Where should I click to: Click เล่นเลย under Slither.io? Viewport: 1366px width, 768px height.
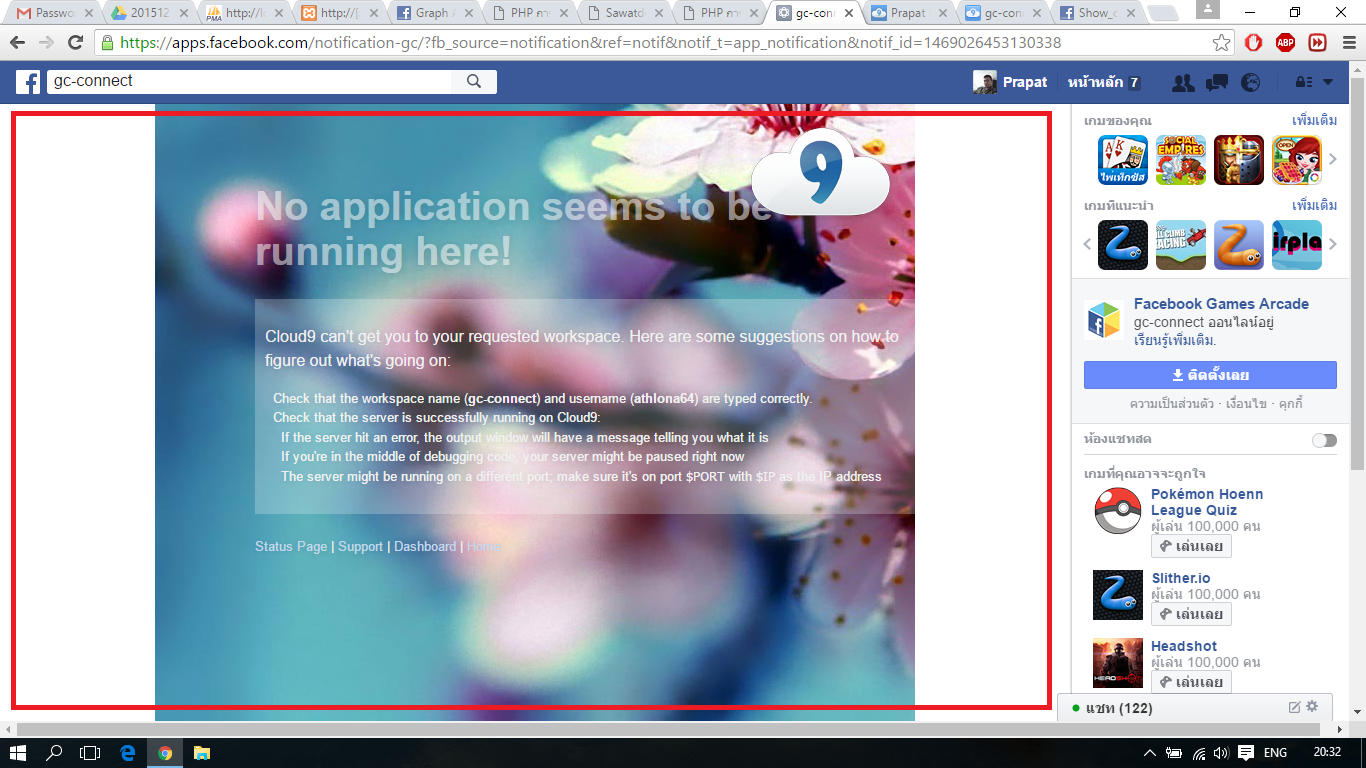pos(1191,614)
